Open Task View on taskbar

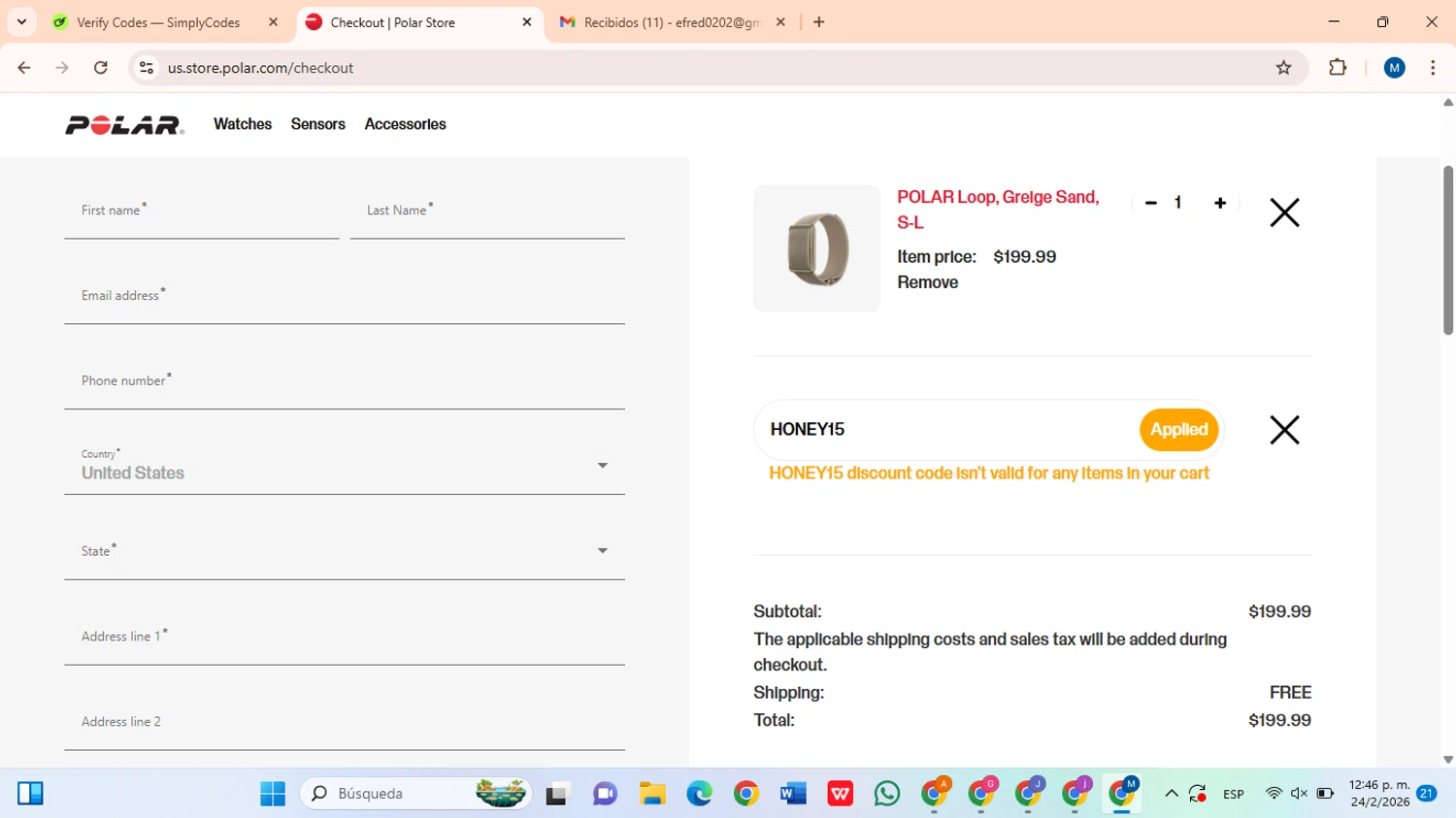(x=557, y=794)
